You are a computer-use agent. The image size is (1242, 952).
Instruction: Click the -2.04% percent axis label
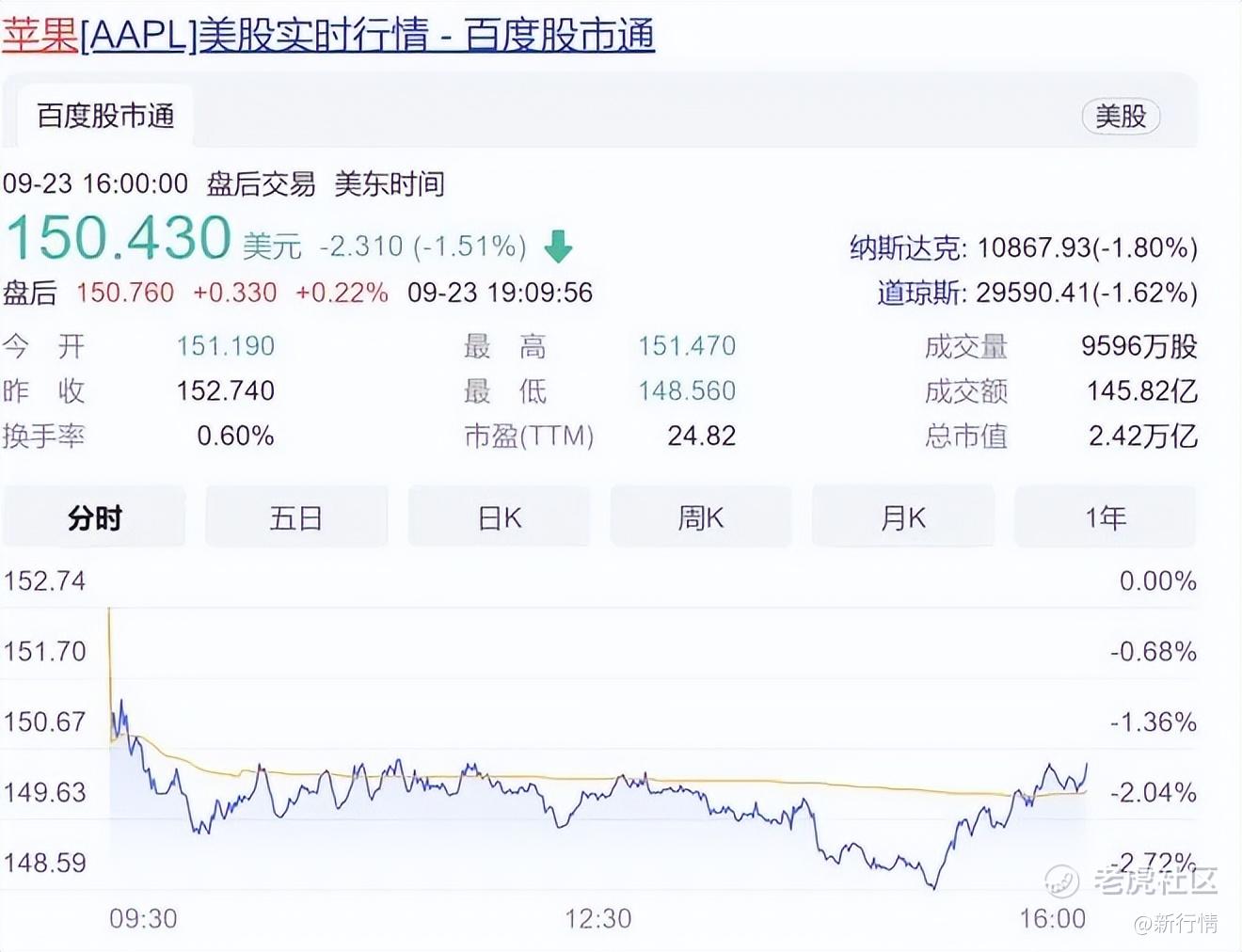coord(1154,792)
